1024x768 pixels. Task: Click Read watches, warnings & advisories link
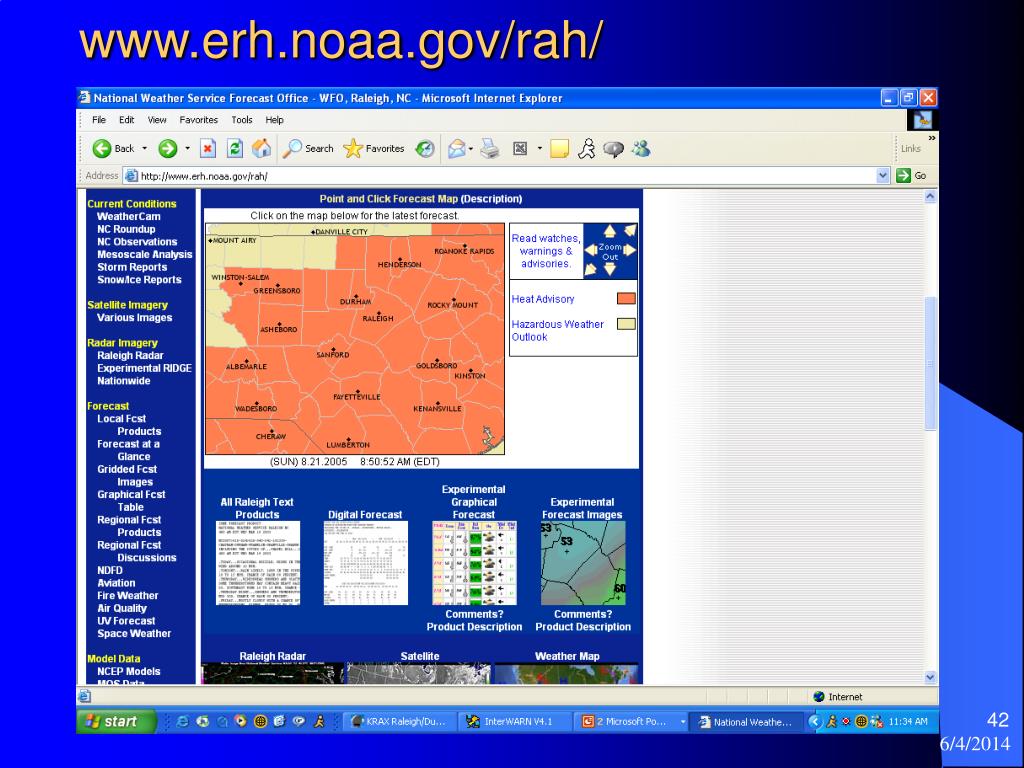click(545, 251)
